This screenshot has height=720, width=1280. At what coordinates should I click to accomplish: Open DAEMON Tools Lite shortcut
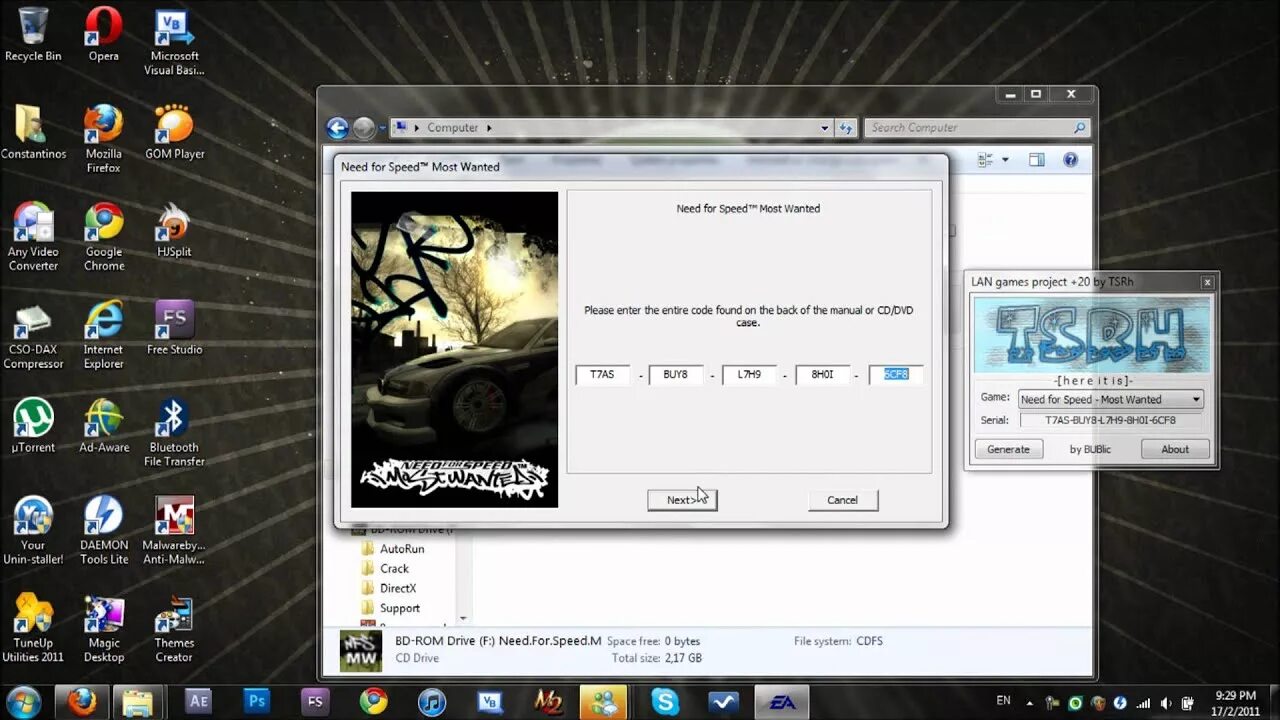point(104,531)
